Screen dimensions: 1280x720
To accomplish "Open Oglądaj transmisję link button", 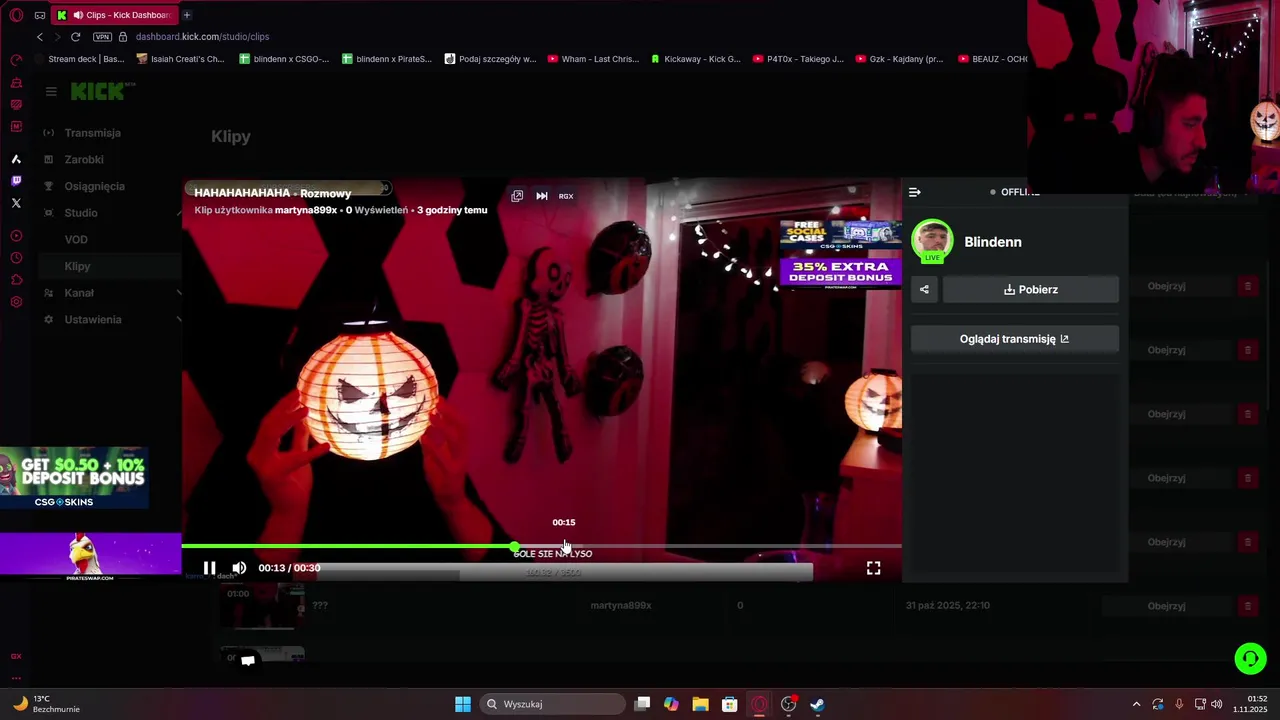I will (1015, 339).
